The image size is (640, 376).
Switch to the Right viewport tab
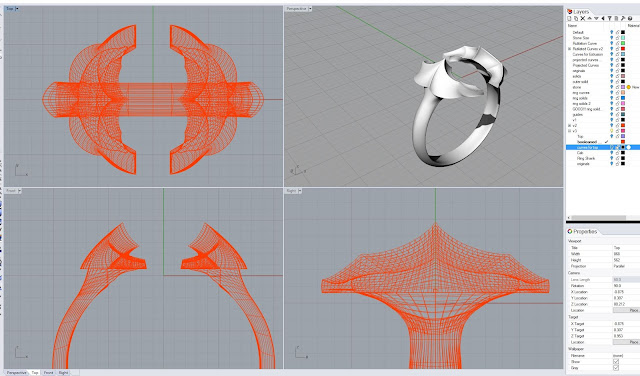click(63, 372)
